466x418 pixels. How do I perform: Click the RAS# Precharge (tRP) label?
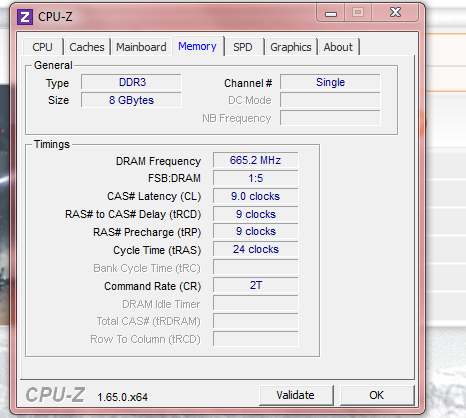pyautogui.click(x=147, y=232)
